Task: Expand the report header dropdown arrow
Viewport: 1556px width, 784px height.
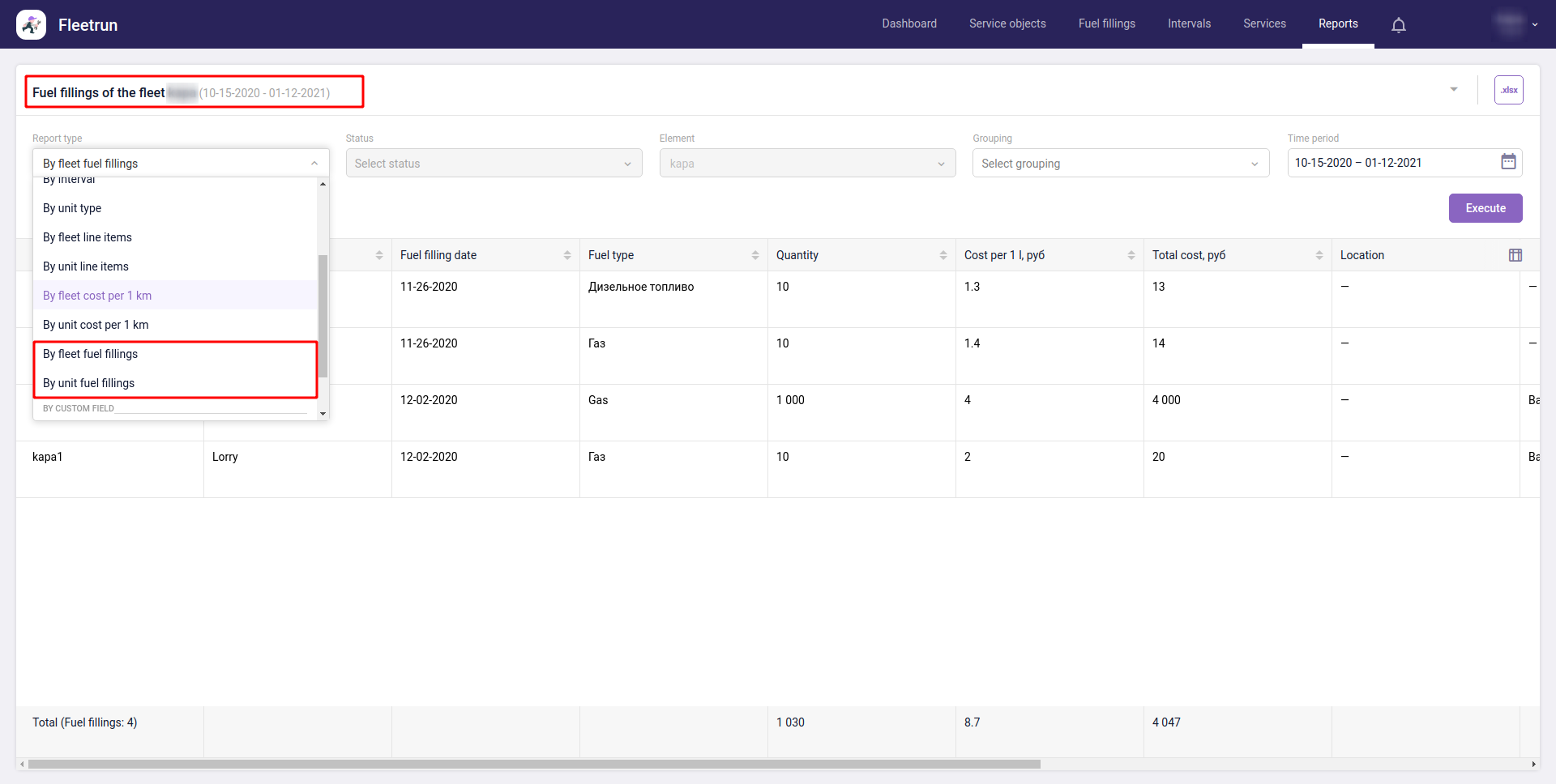Action: point(1453,90)
